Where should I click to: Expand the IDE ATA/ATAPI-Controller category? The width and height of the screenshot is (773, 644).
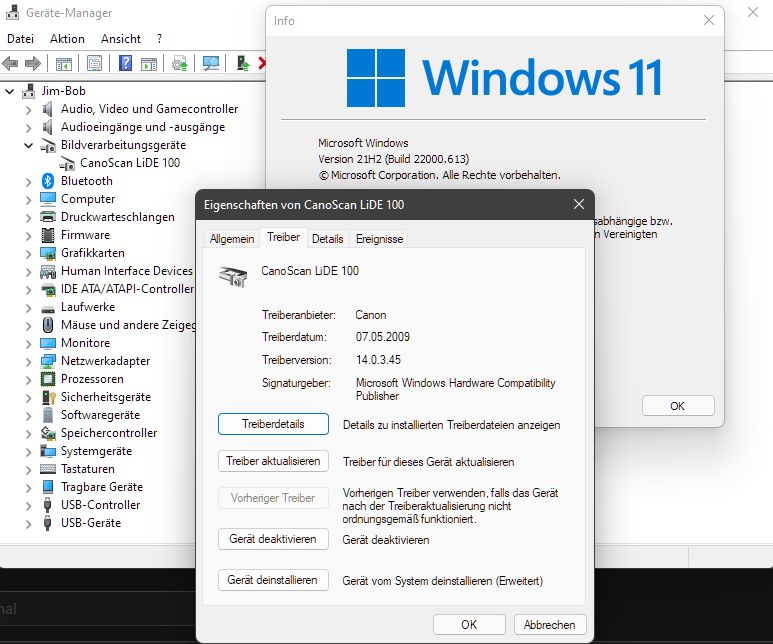[x=29, y=289]
